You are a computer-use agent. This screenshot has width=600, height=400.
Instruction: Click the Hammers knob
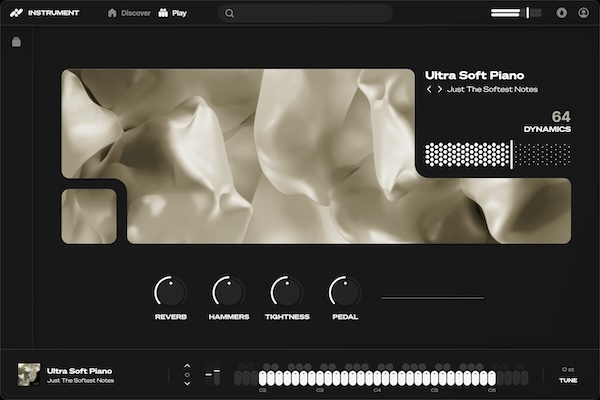click(229, 292)
